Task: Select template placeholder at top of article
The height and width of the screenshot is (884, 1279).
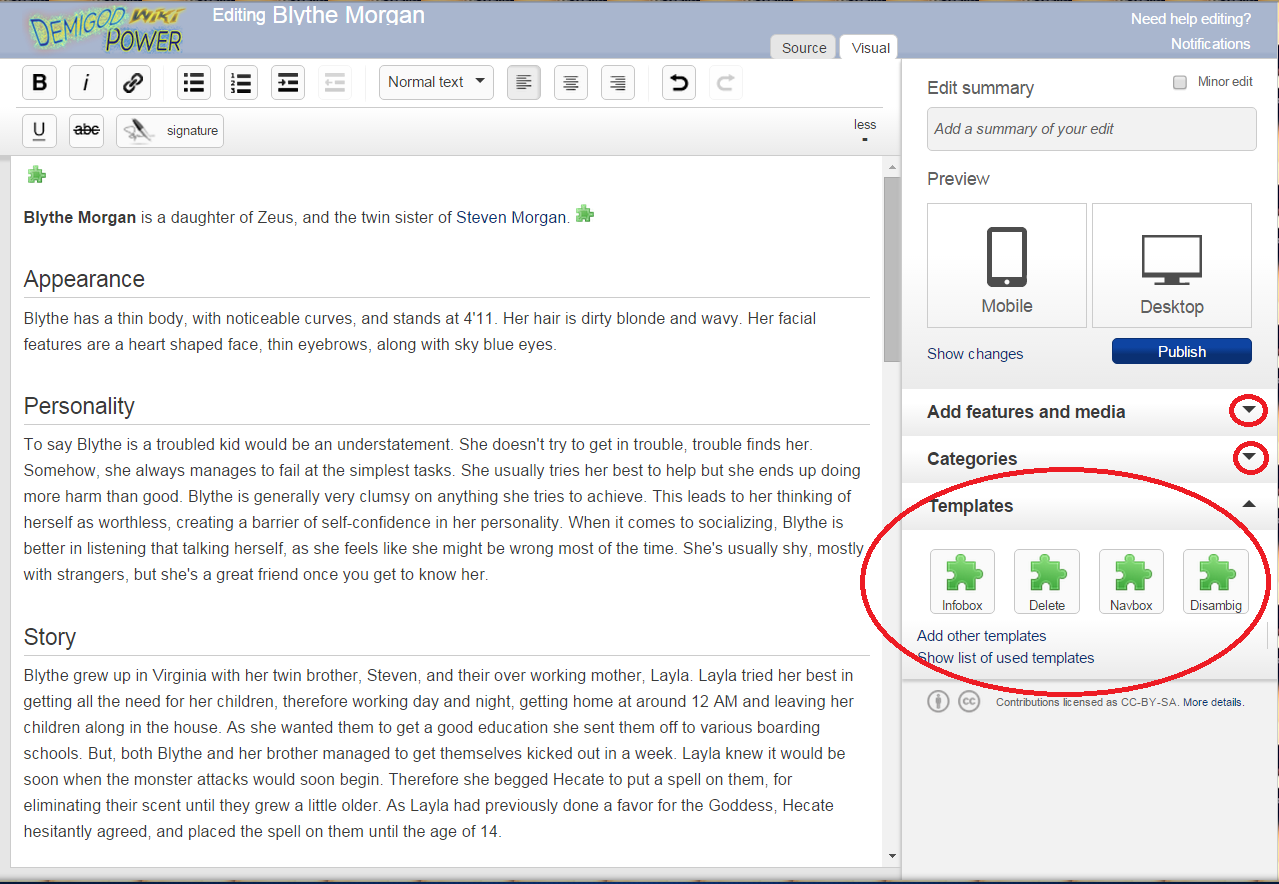Action: tap(36, 175)
